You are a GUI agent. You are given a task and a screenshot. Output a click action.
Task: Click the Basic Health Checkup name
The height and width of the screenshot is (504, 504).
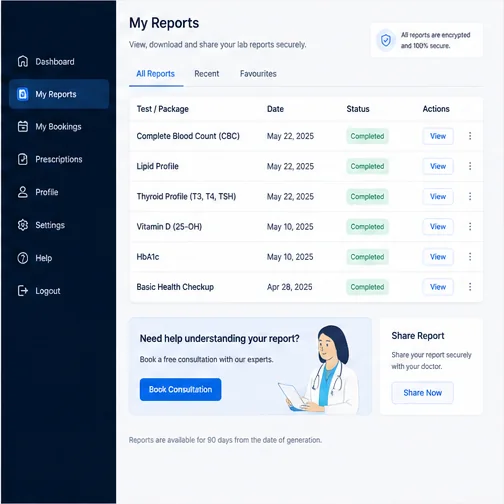[x=175, y=287]
